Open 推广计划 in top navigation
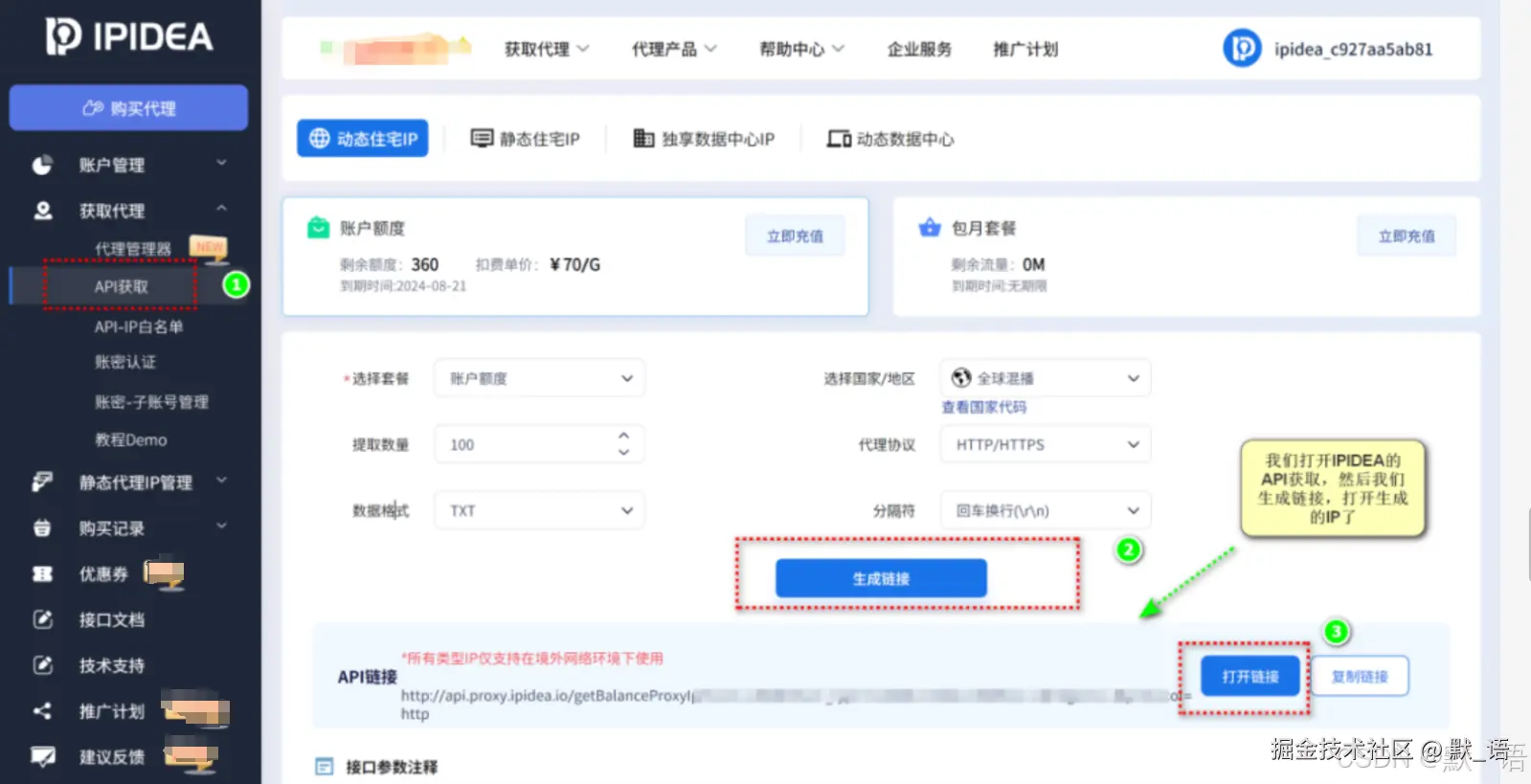The width and height of the screenshot is (1531, 784). tap(1025, 49)
